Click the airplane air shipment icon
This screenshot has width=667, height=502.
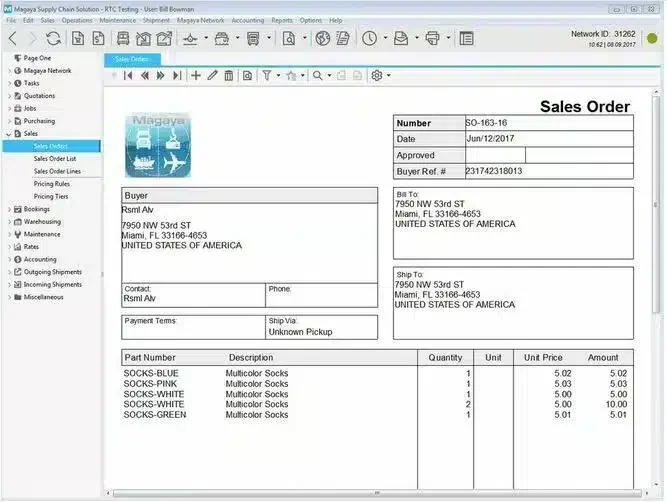click(x=190, y=39)
